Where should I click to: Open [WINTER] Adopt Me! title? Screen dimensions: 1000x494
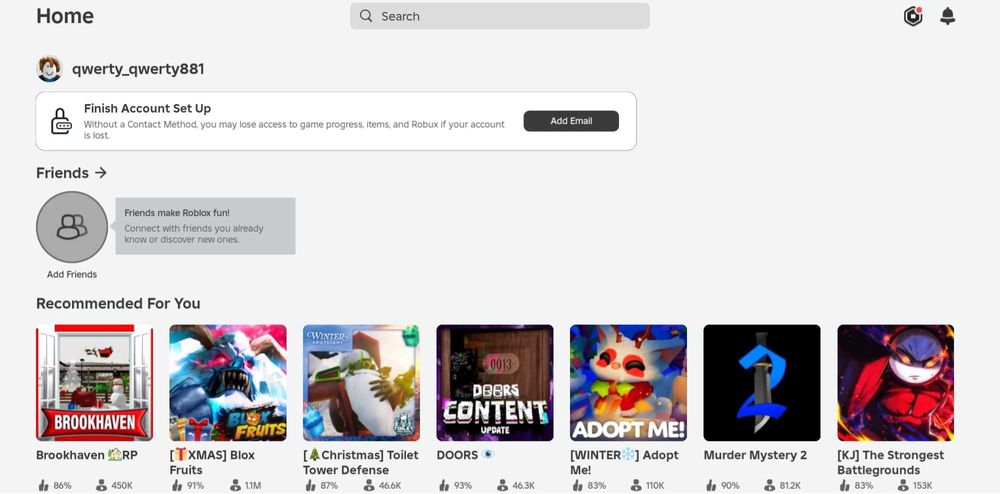(x=624, y=463)
